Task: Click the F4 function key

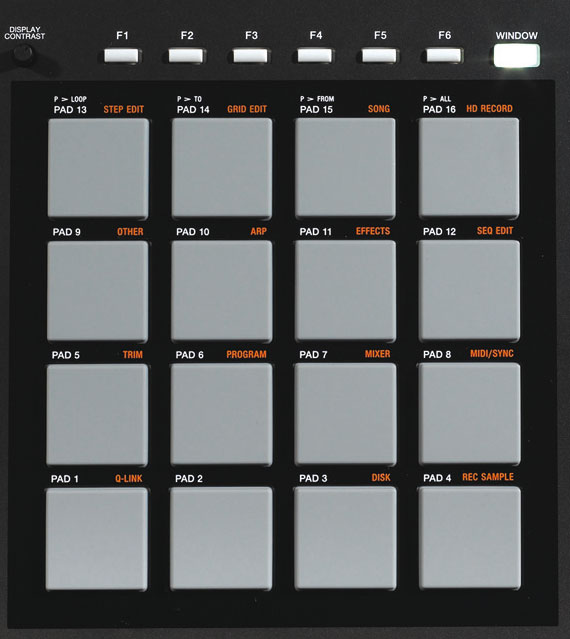Action: pos(315,55)
